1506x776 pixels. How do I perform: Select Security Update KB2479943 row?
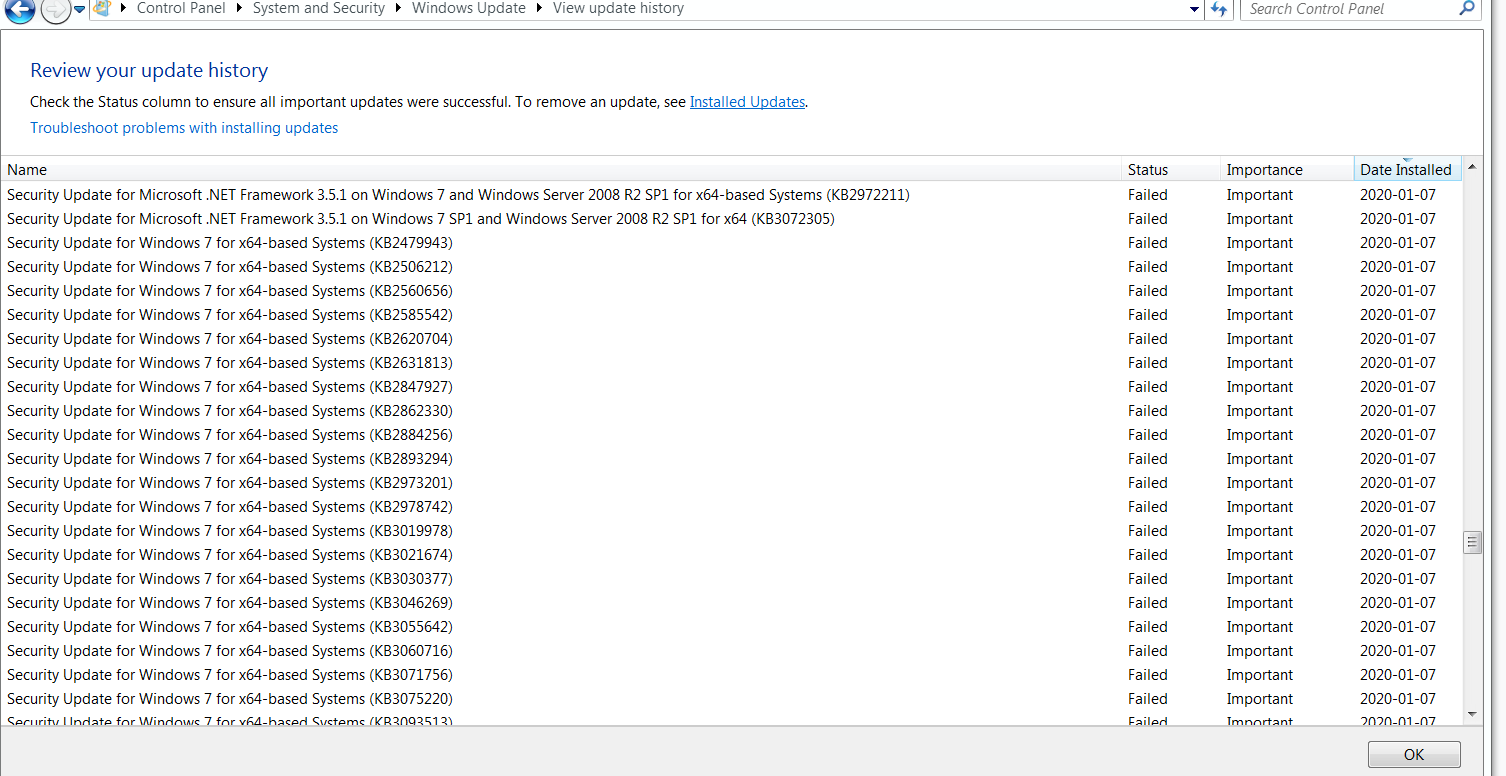click(x=731, y=243)
